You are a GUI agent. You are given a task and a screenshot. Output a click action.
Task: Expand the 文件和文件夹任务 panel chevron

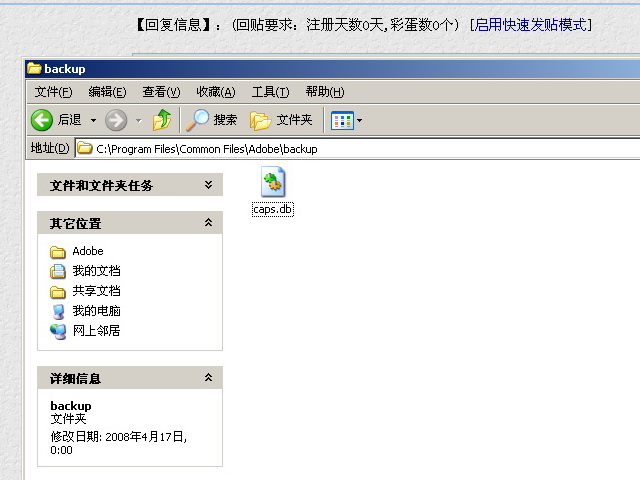209,185
